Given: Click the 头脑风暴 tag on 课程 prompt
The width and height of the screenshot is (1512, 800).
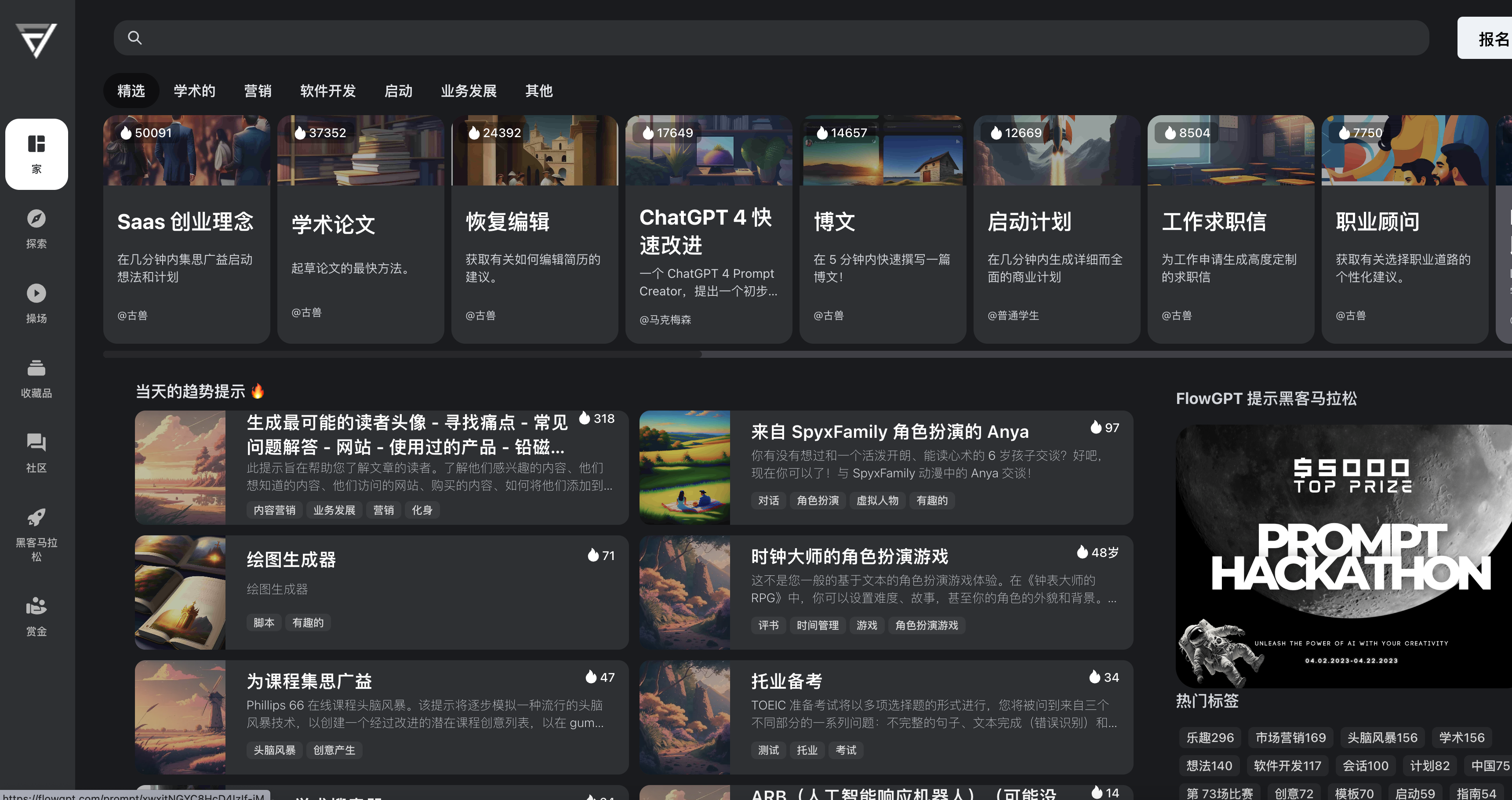Looking at the screenshot, I should tap(274, 750).
